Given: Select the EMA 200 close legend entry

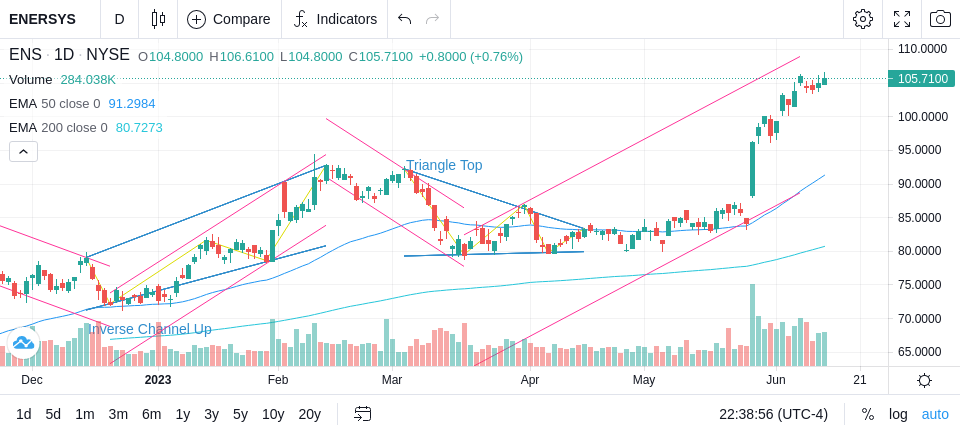Looking at the screenshot, I should (x=86, y=127).
